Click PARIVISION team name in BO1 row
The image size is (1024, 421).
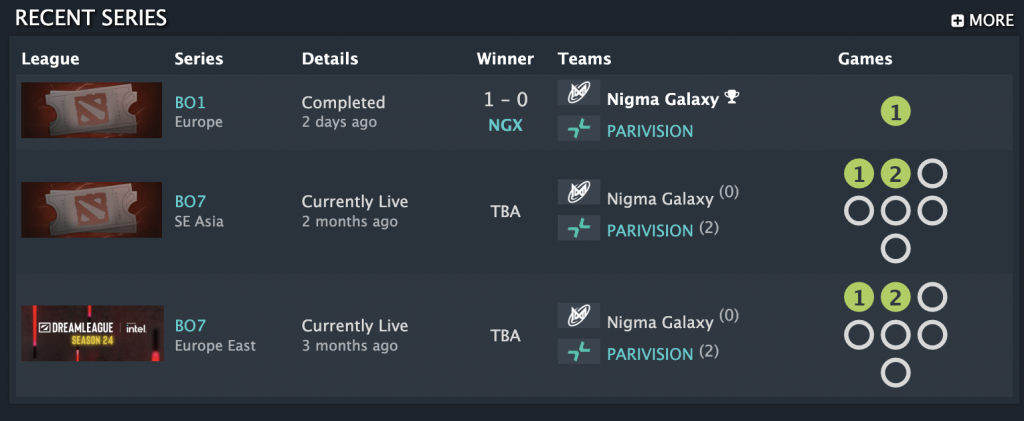pos(649,131)
